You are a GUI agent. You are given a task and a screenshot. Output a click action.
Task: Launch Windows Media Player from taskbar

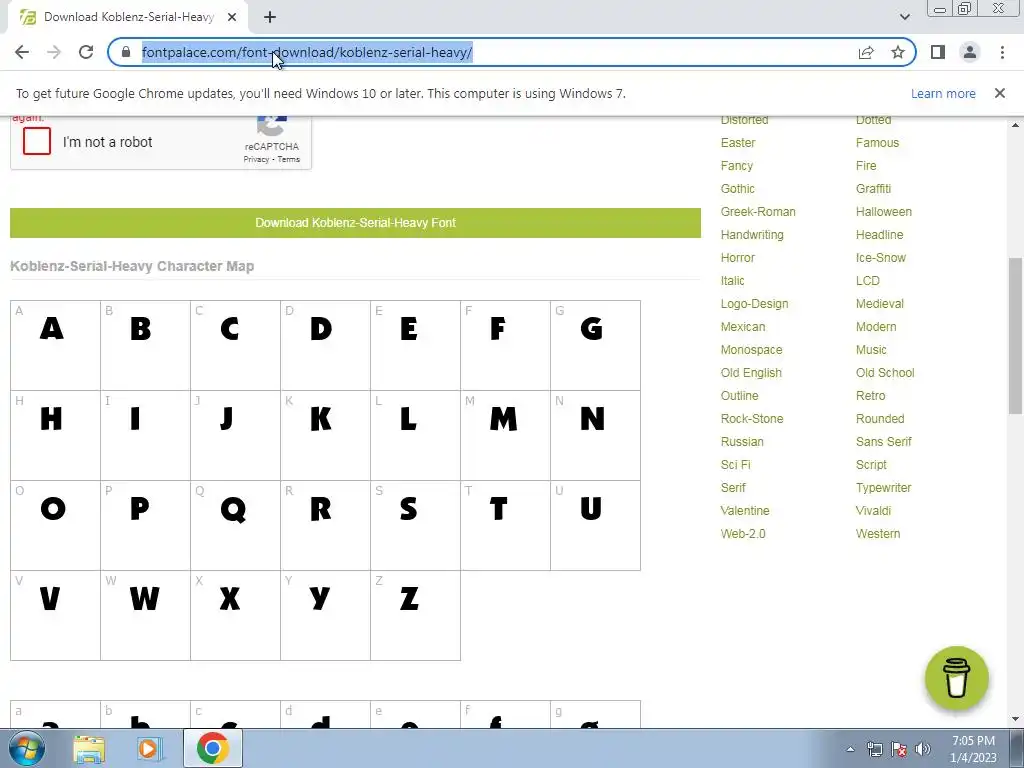(150, 749)
